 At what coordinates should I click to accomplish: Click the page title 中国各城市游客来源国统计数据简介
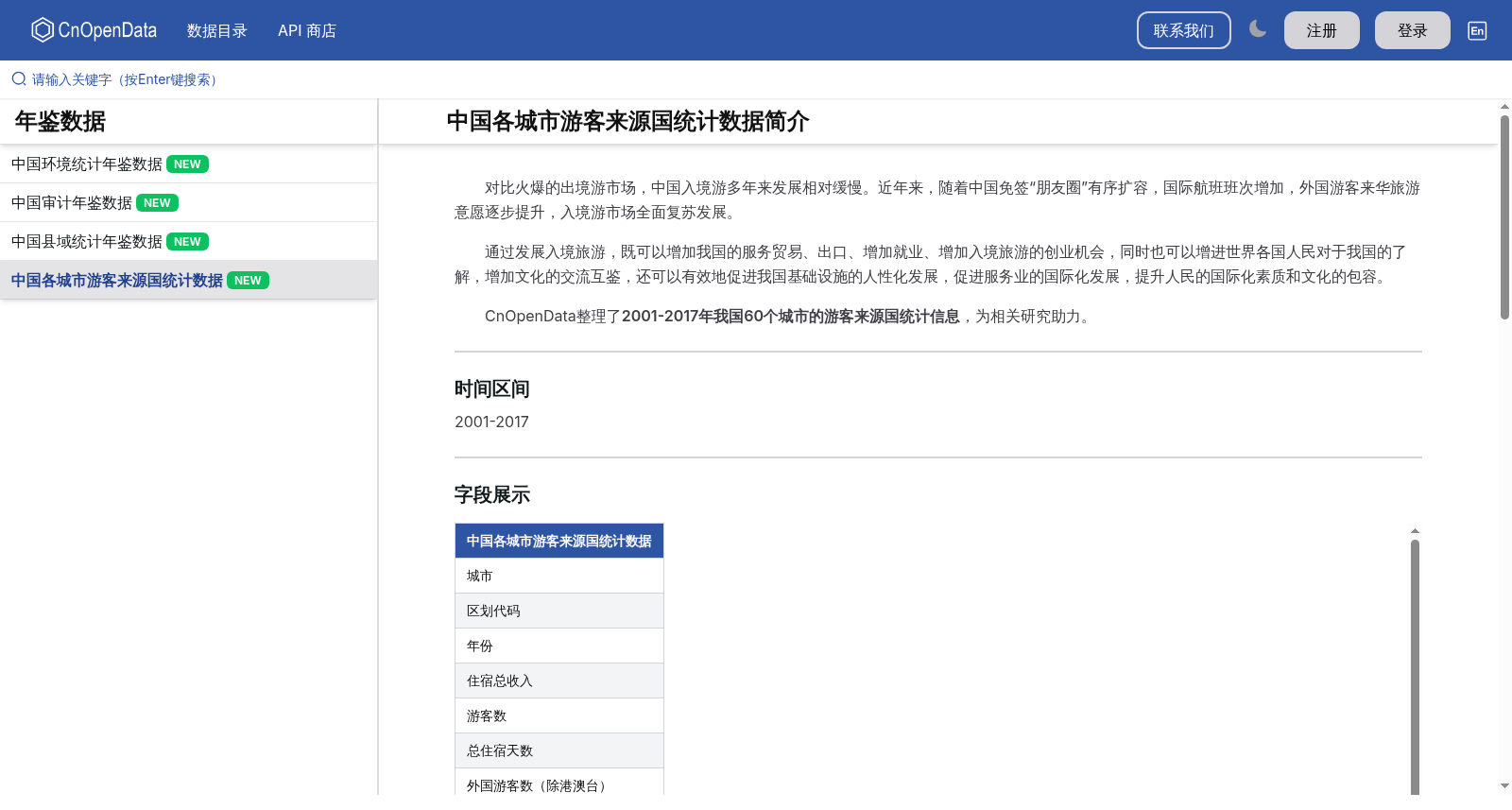628,121
